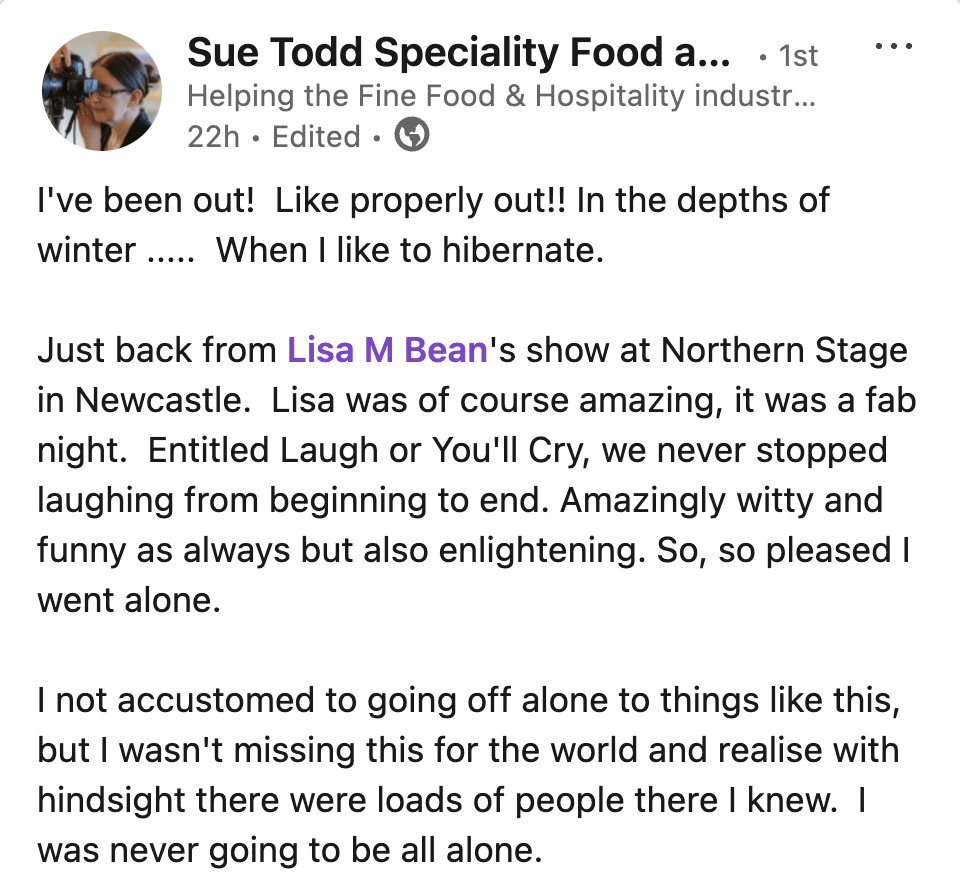Select the Lisa M Bean mention in purple
The image size is (960, 895).
click(x=386, y=350)
